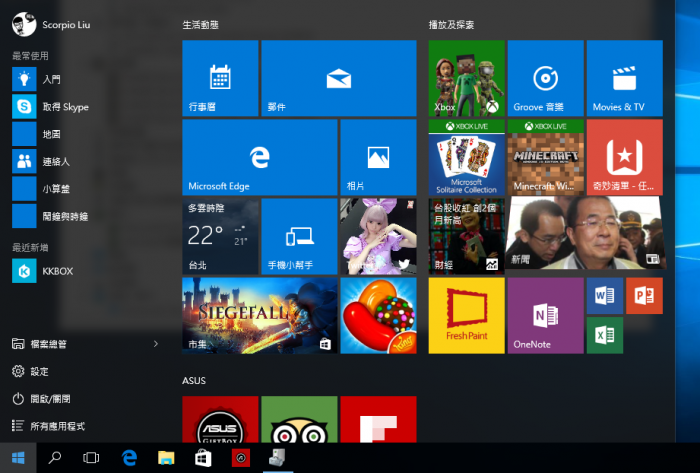700x473 pixels.
Task: Open the Fresh Paint tile
Action: (x=466, y=315)
